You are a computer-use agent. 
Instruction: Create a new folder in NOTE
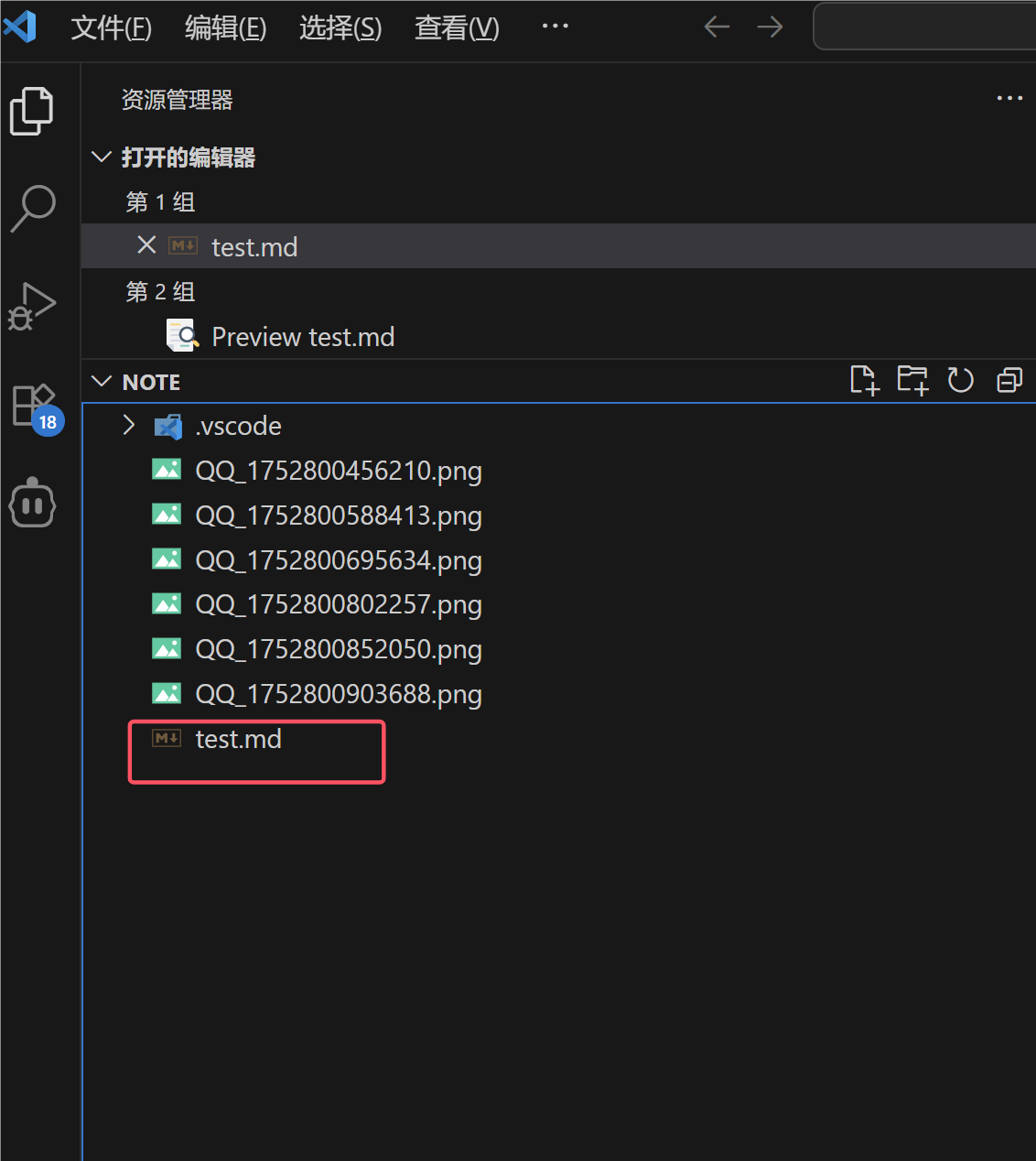(x=912, y=379)
